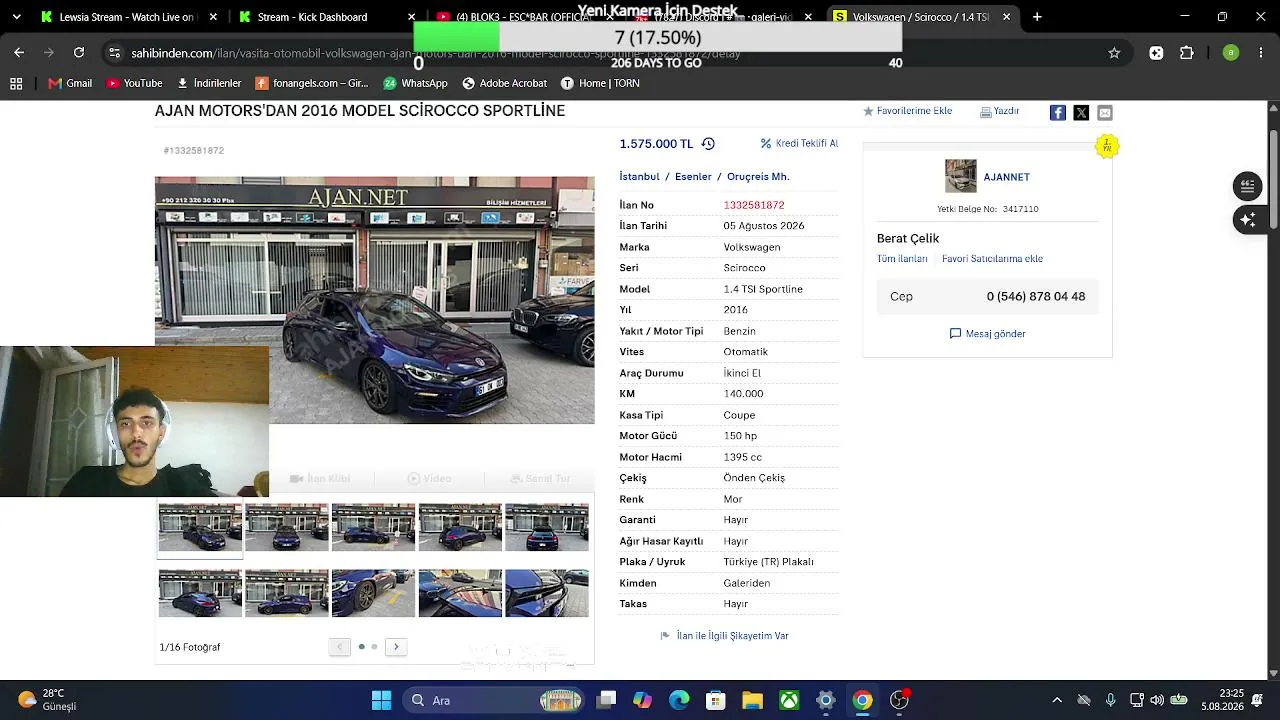This screenshot has width=1280, height=720.
Task: Open Task View on the taskbar
Action: coord(606,700)
